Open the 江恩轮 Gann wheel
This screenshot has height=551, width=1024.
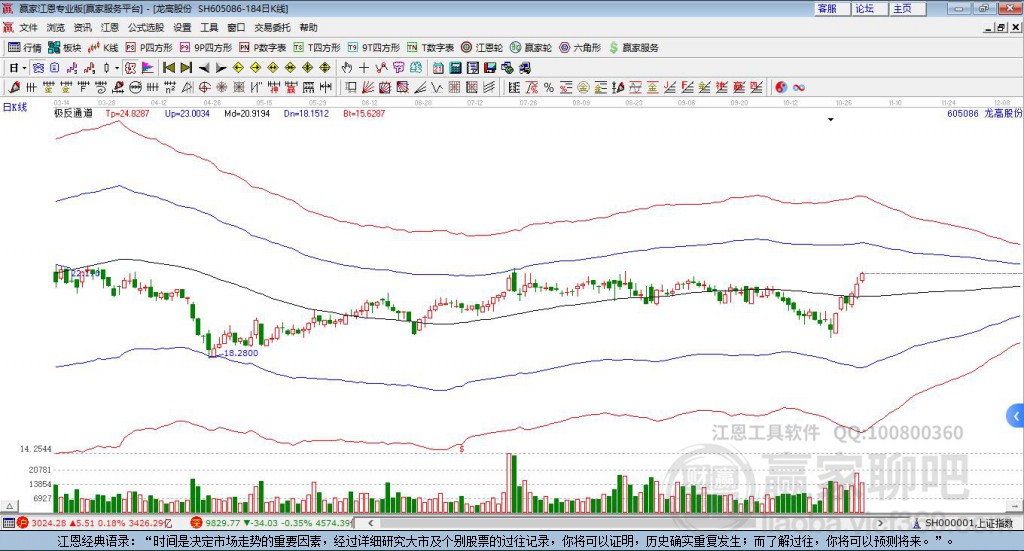pyautogui.click(x=482, y=48)
